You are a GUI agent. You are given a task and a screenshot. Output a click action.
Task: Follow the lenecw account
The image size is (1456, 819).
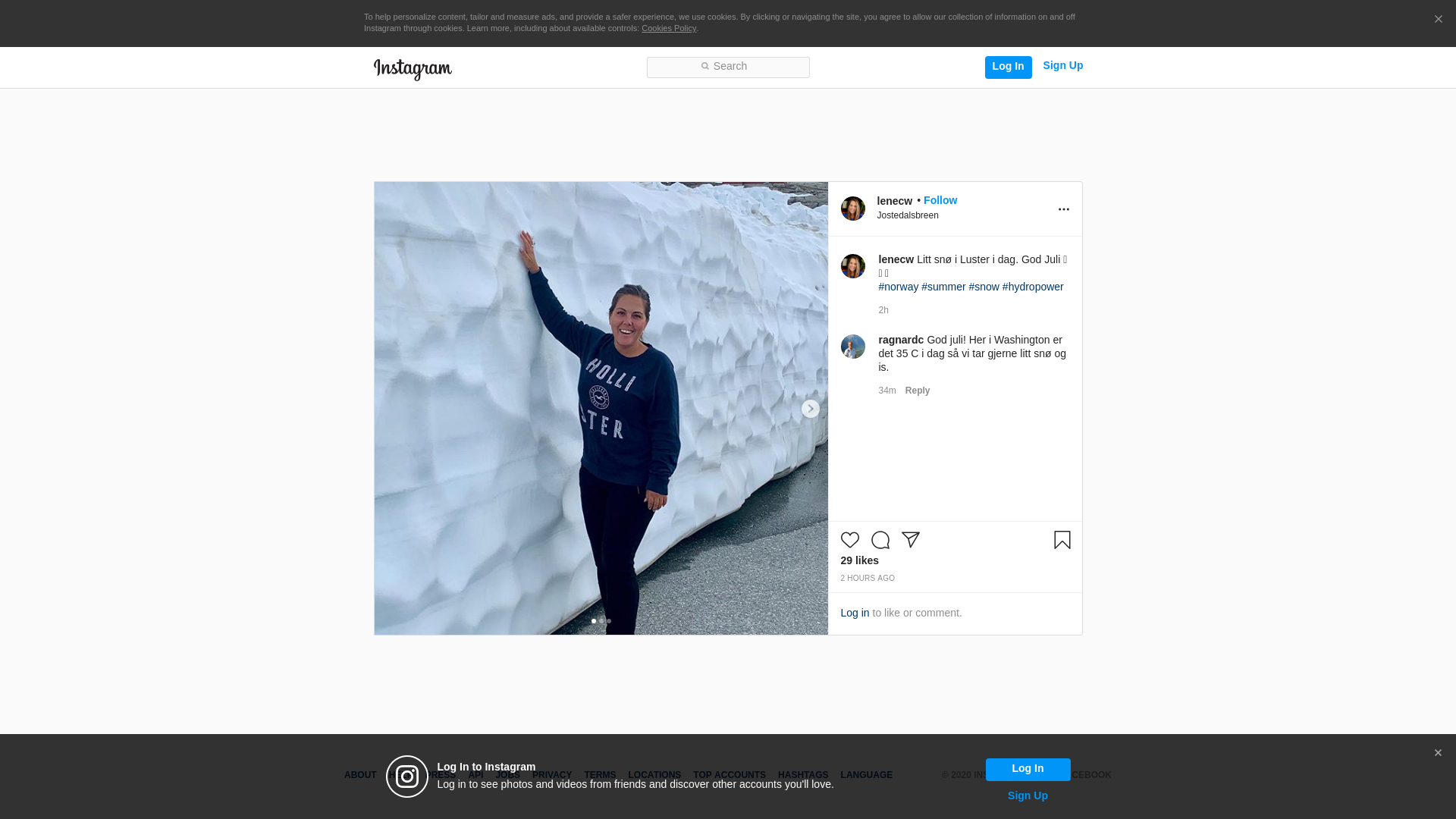[x=940, y=200]
